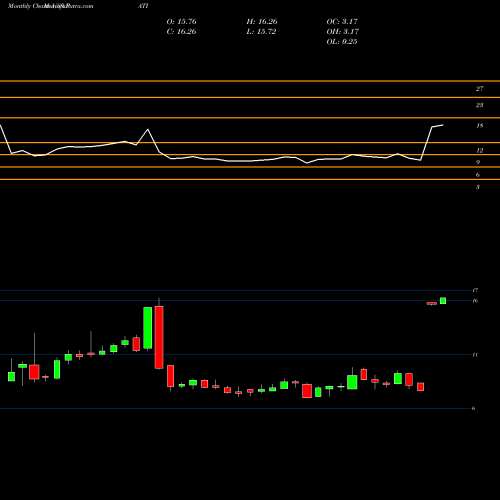Select the OC: 3.17 reading

coord(342,22)
